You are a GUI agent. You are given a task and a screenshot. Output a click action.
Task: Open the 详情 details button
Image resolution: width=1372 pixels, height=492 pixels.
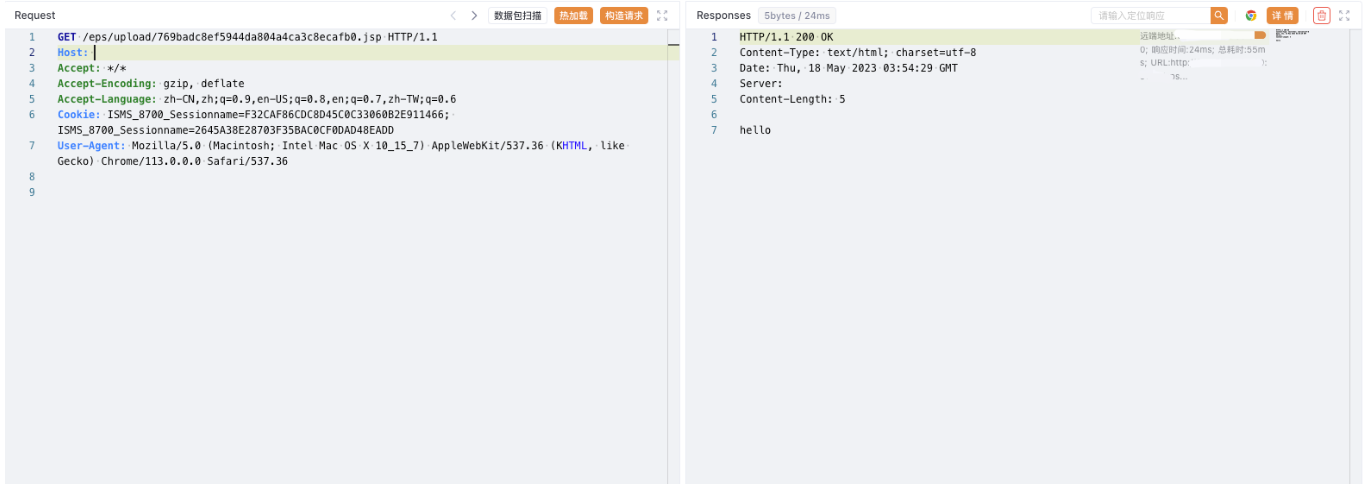click(x=1282, y=16)
